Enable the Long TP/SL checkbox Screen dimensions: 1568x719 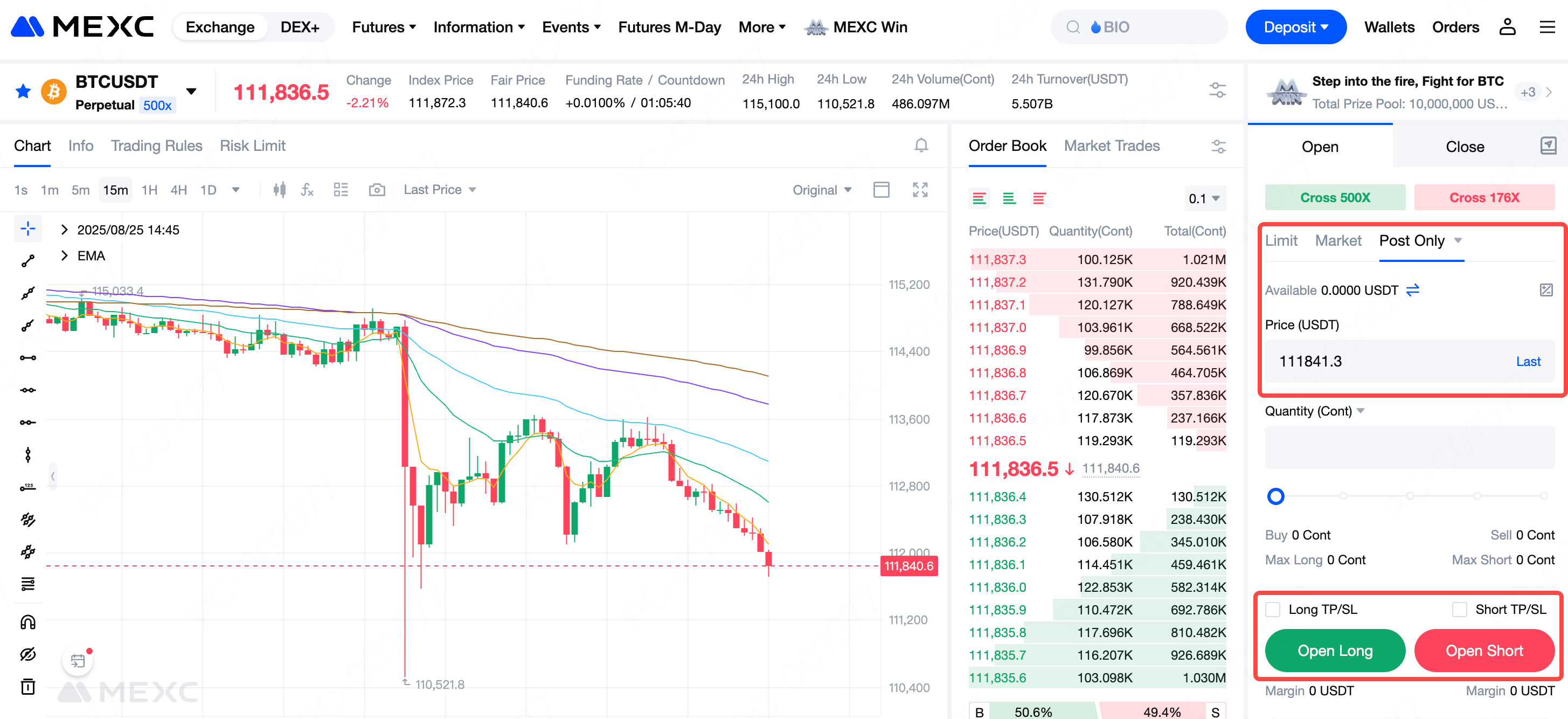[1273, 610]
